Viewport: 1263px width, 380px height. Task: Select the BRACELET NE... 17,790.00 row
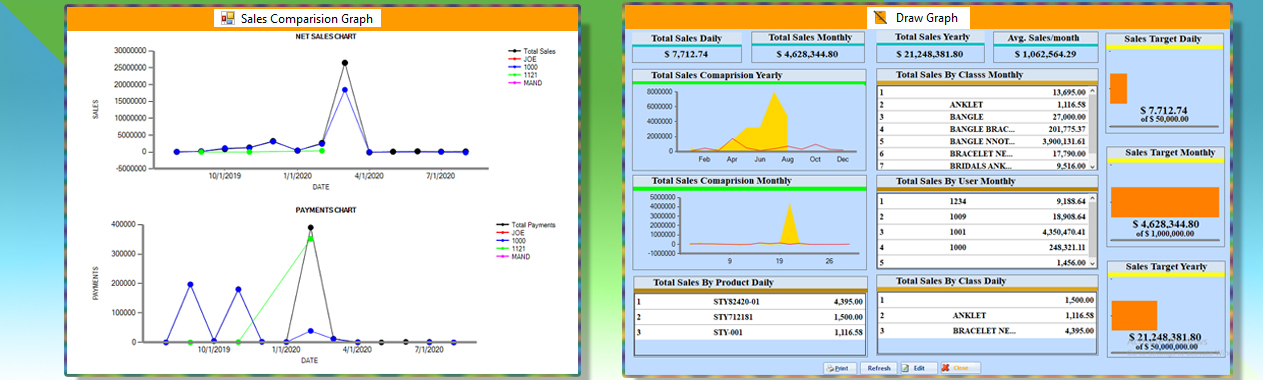click(x=982, y=154)
